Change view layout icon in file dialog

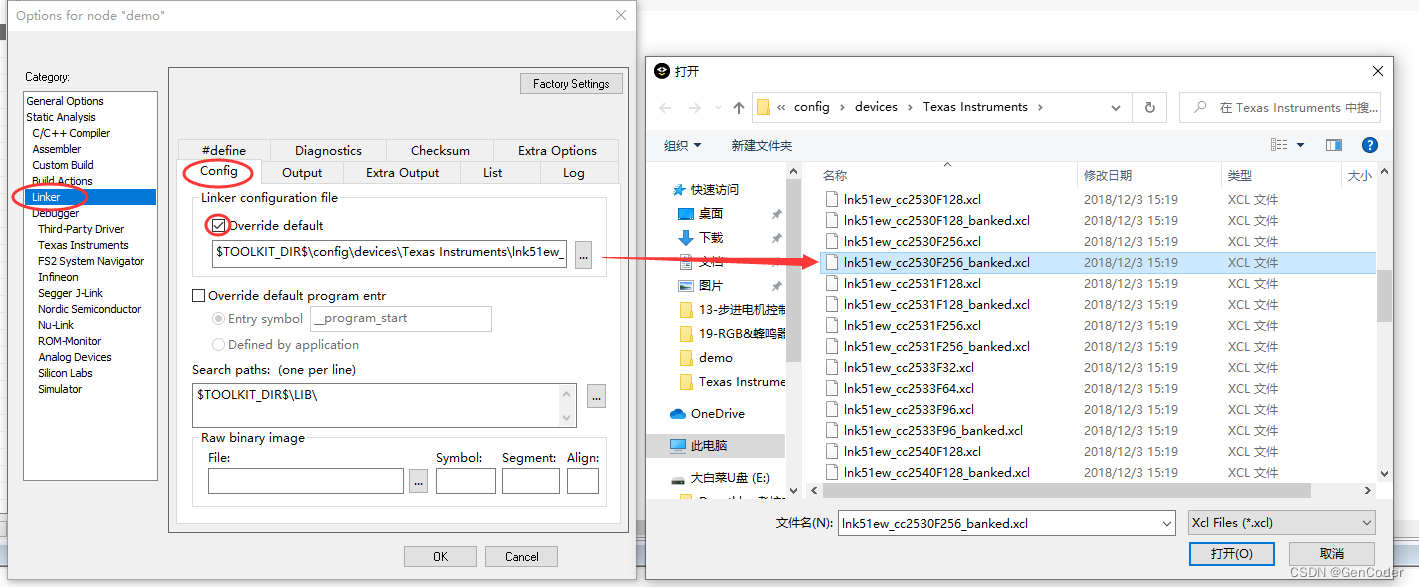point(1279,145)
